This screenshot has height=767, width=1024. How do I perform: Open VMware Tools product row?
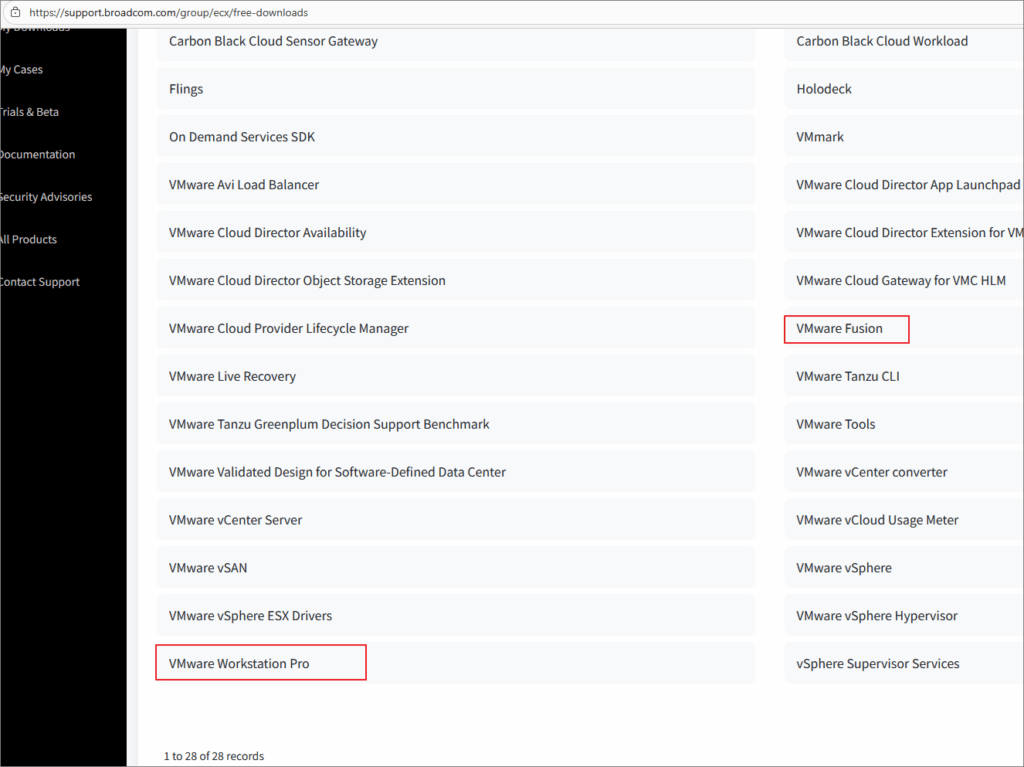[x=835, y=424]
